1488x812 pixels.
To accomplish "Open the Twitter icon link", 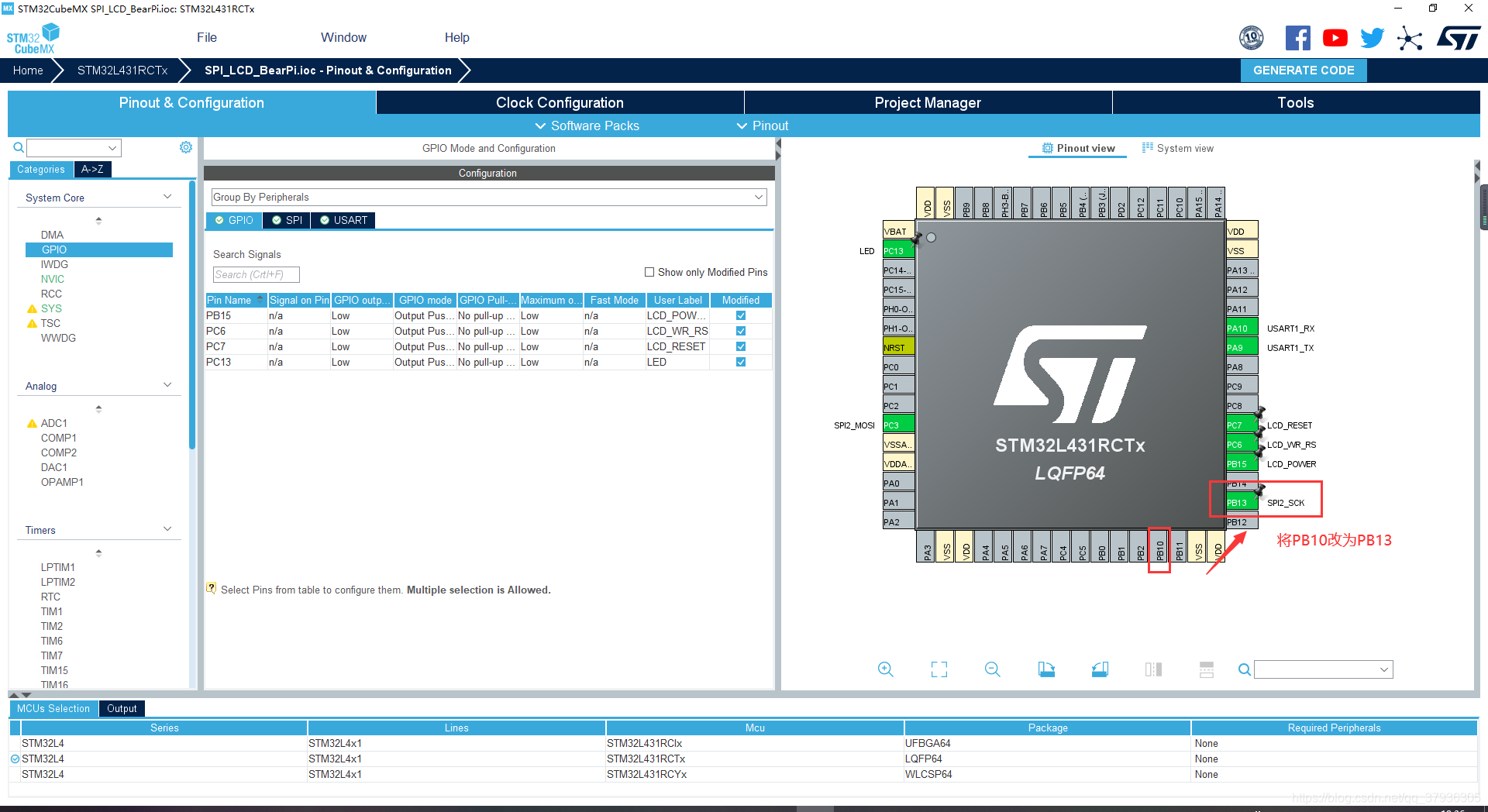I will pyautogui.click(x=1372, y=38).
